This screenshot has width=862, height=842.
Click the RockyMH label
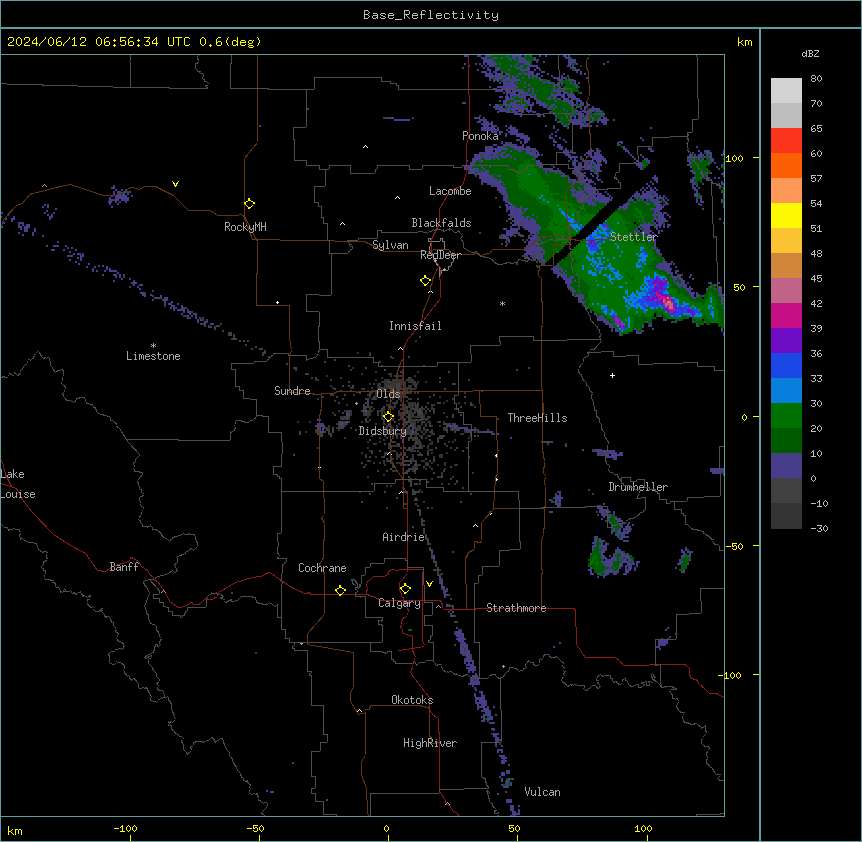245,227
